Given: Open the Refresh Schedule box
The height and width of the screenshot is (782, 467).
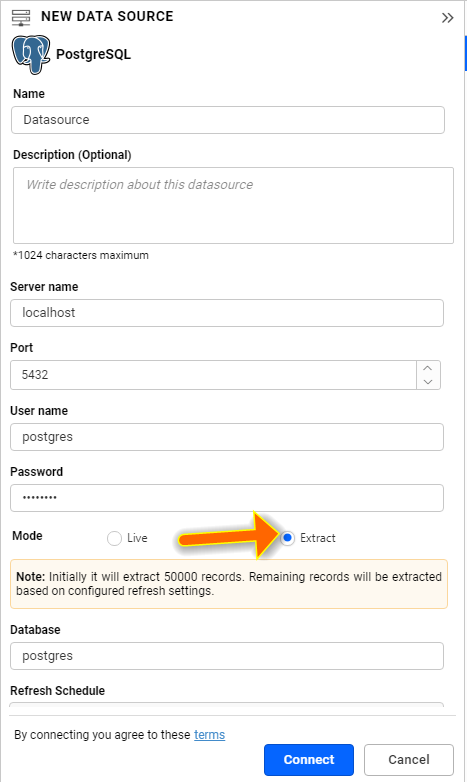Looking at the screenshot, I should 227,704.
